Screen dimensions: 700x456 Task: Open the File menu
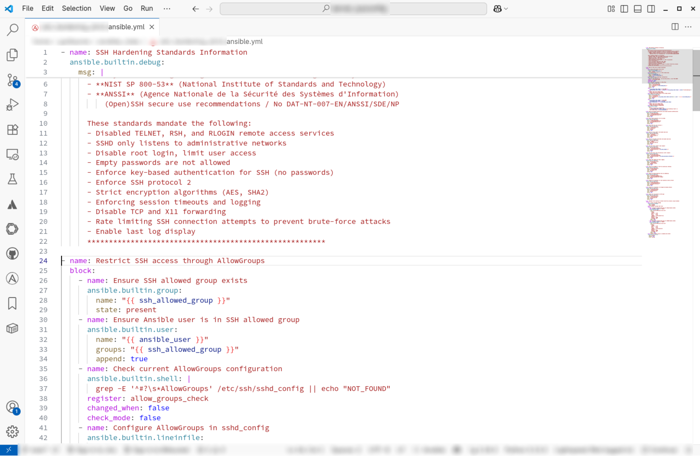[x=28, y=8]
